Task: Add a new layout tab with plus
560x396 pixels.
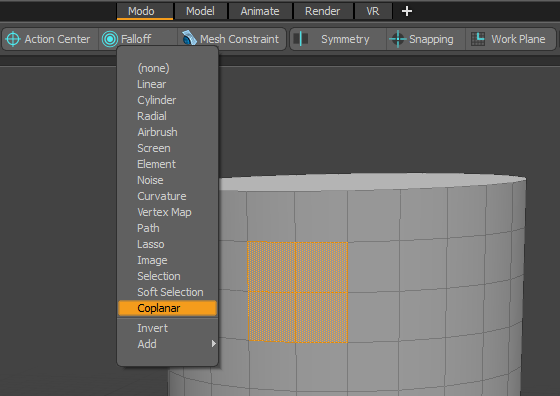Action: click(407, 11)
